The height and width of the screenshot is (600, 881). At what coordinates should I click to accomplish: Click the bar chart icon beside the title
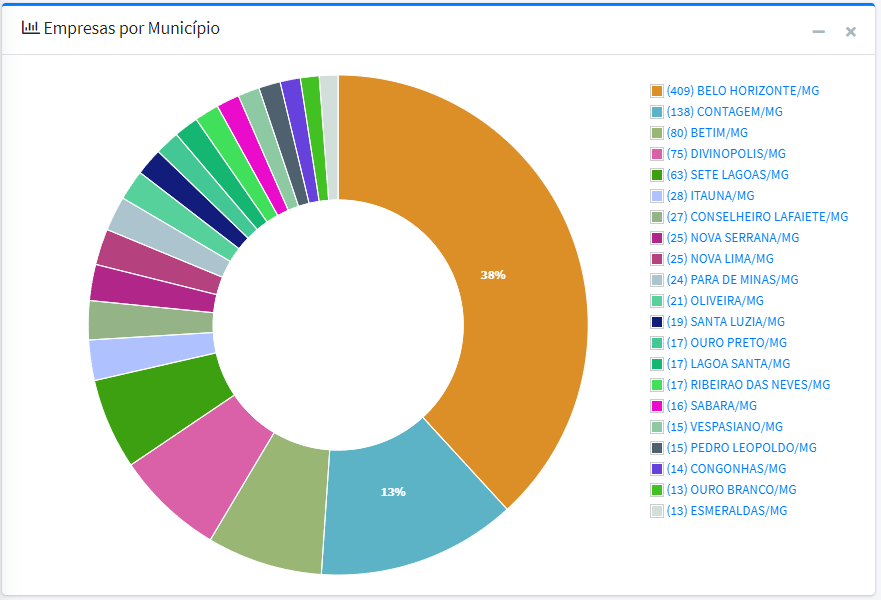[30, 28]
